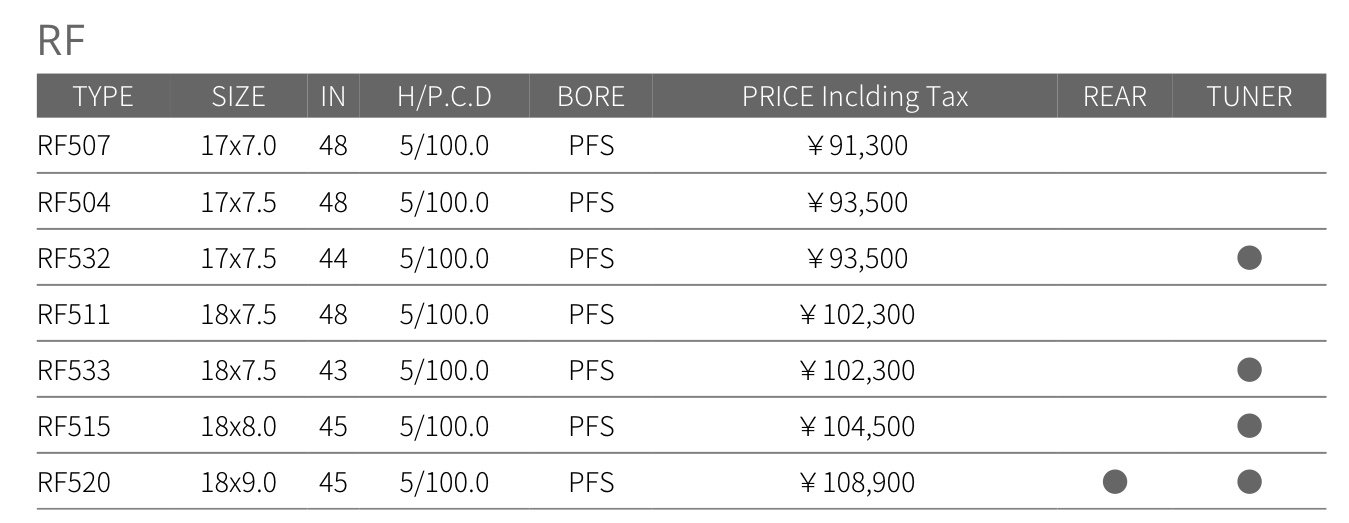
Task: Click the TUNER dot for RF533
Action: 1249,370
